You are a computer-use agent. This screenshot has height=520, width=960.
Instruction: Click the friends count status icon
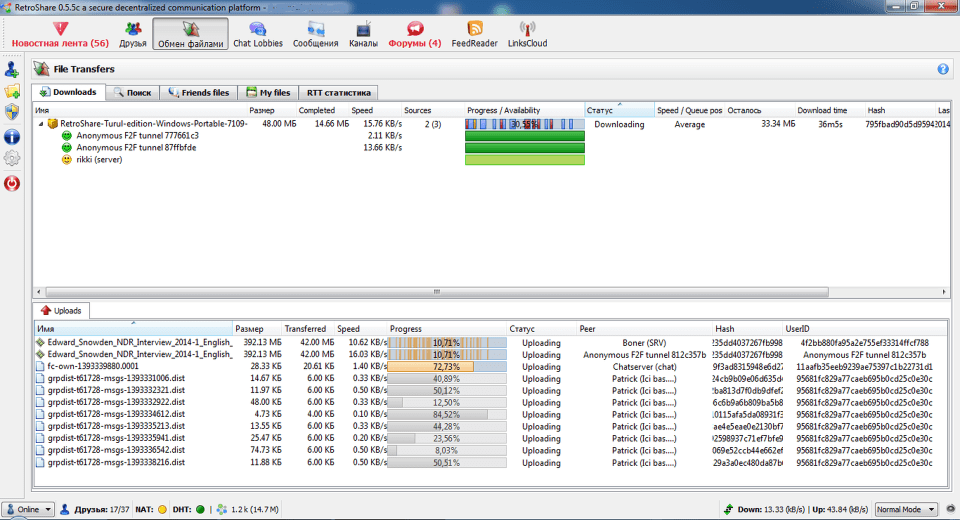click(65, 510)
